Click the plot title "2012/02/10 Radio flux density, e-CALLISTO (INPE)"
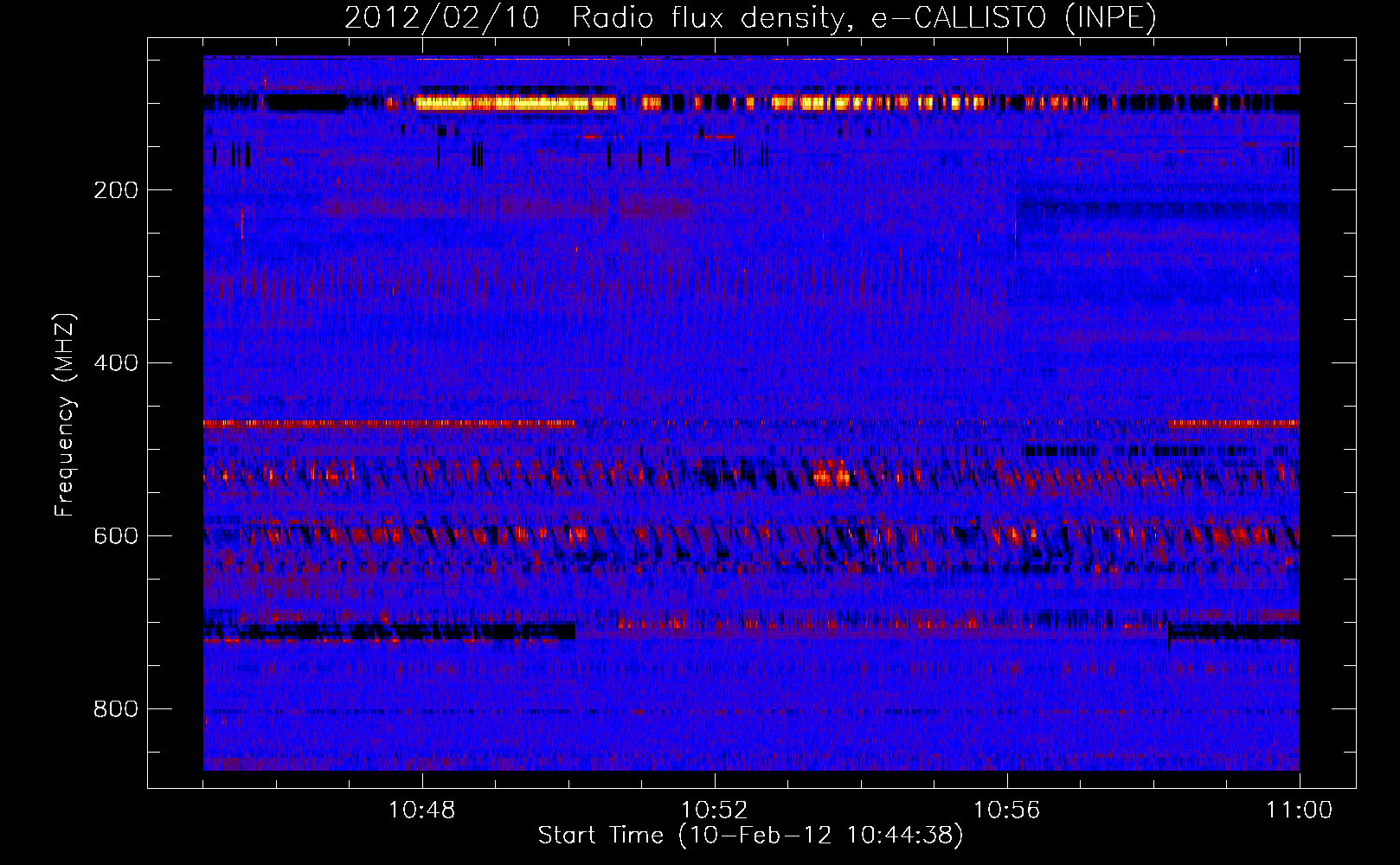 (750, 17)
